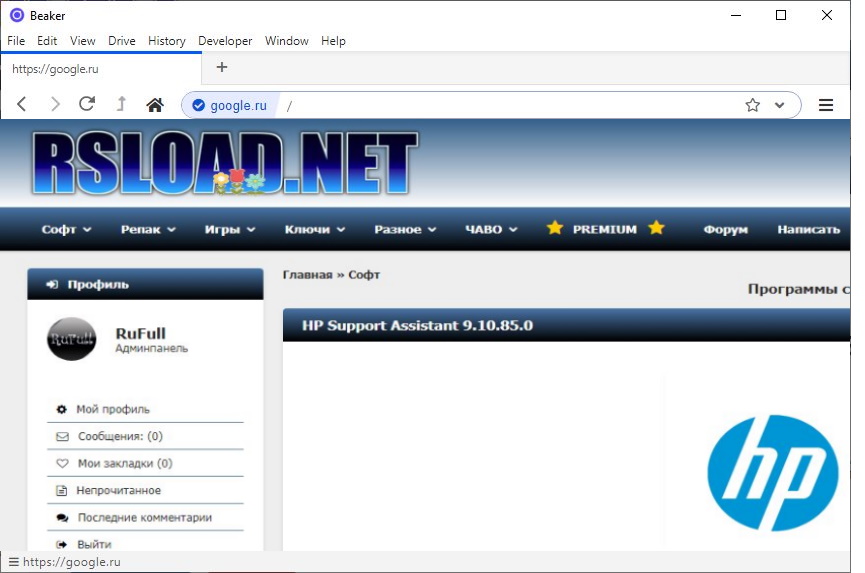
Task: Click the Профиль panel header
Action: [145, 284]
